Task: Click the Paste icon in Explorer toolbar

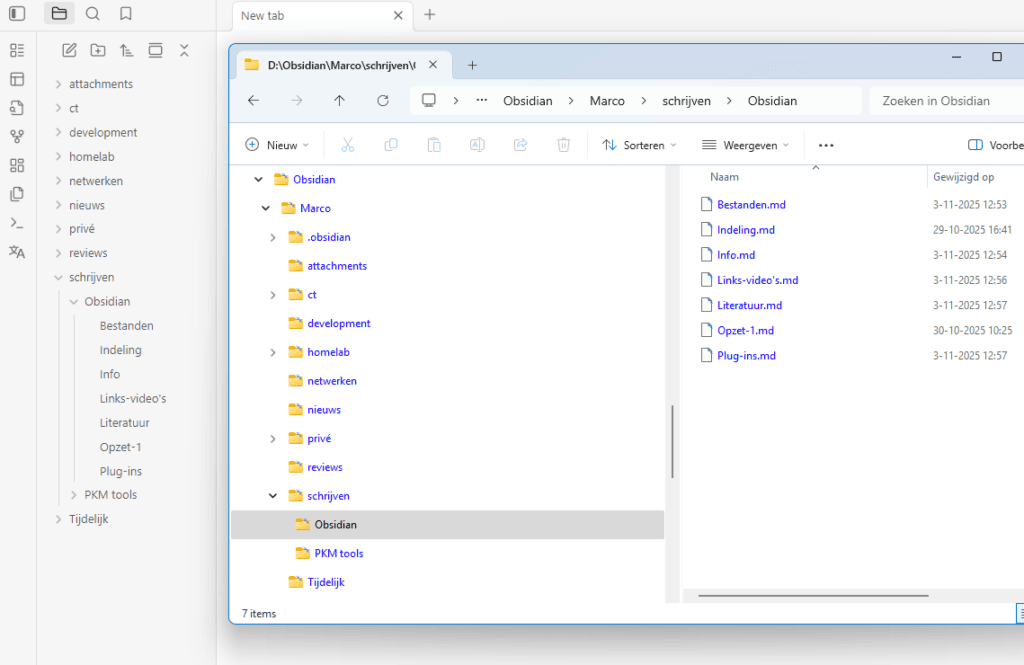Action: click(434, 145)
